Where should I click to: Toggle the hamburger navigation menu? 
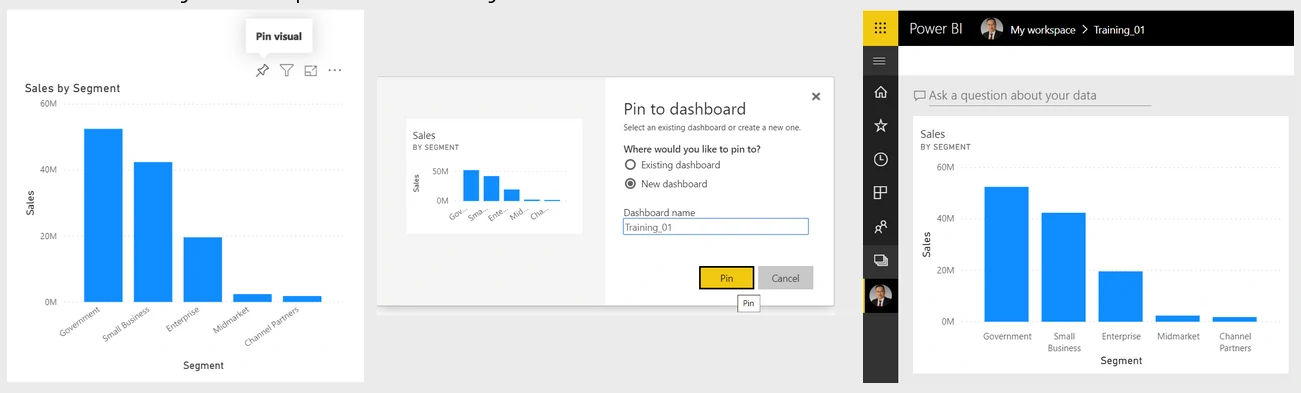[x=880, y=61]
